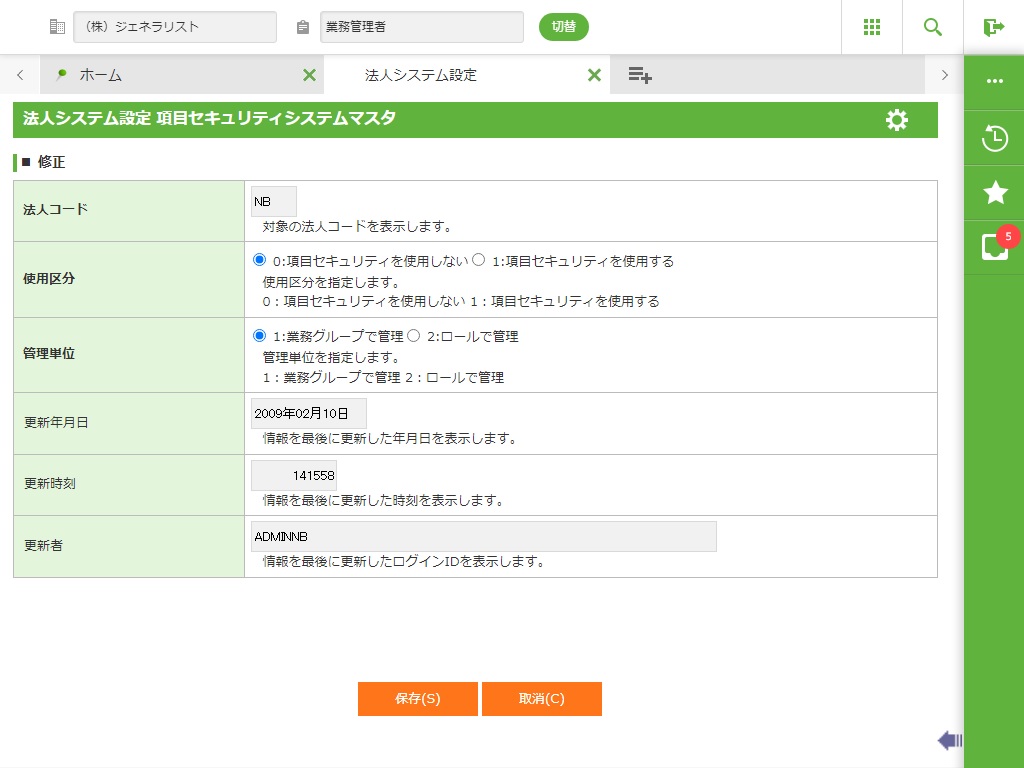Image resolution: width=1024 pixels, height=768 pixels.
Task: Choose 1:業務グループで管理 radio option
Action: tap(260, 336)
